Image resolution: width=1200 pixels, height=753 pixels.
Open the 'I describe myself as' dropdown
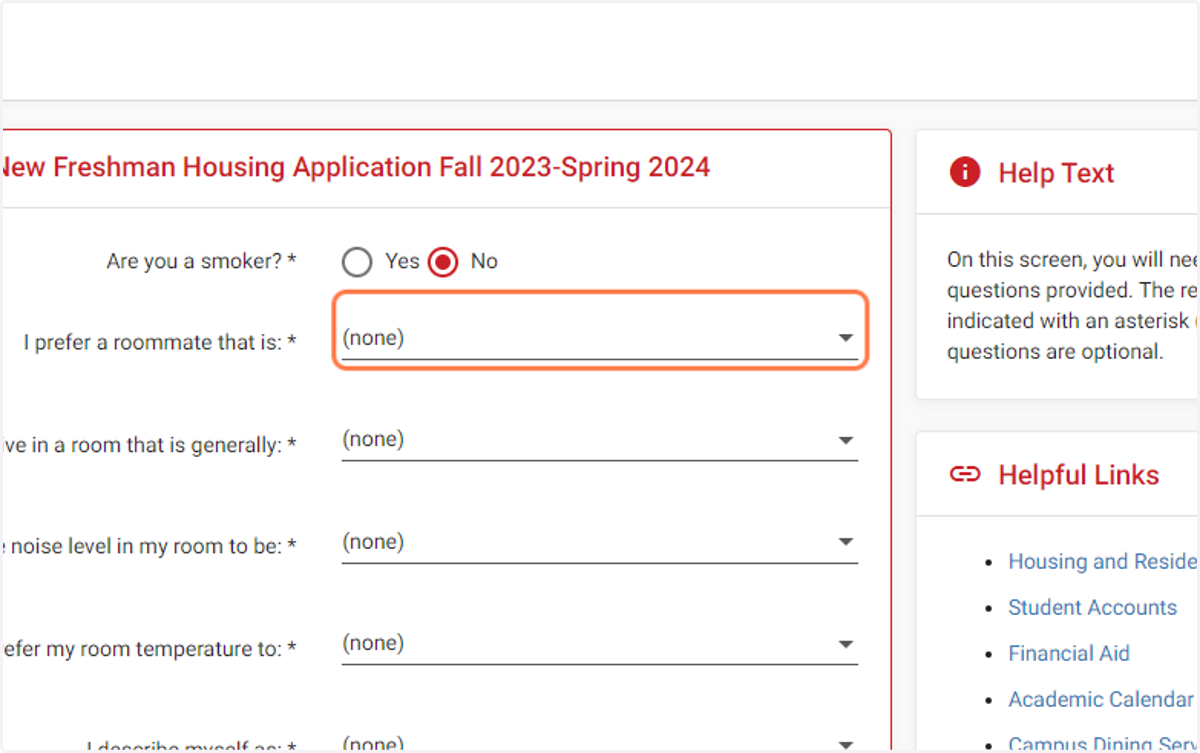[599, 743]
